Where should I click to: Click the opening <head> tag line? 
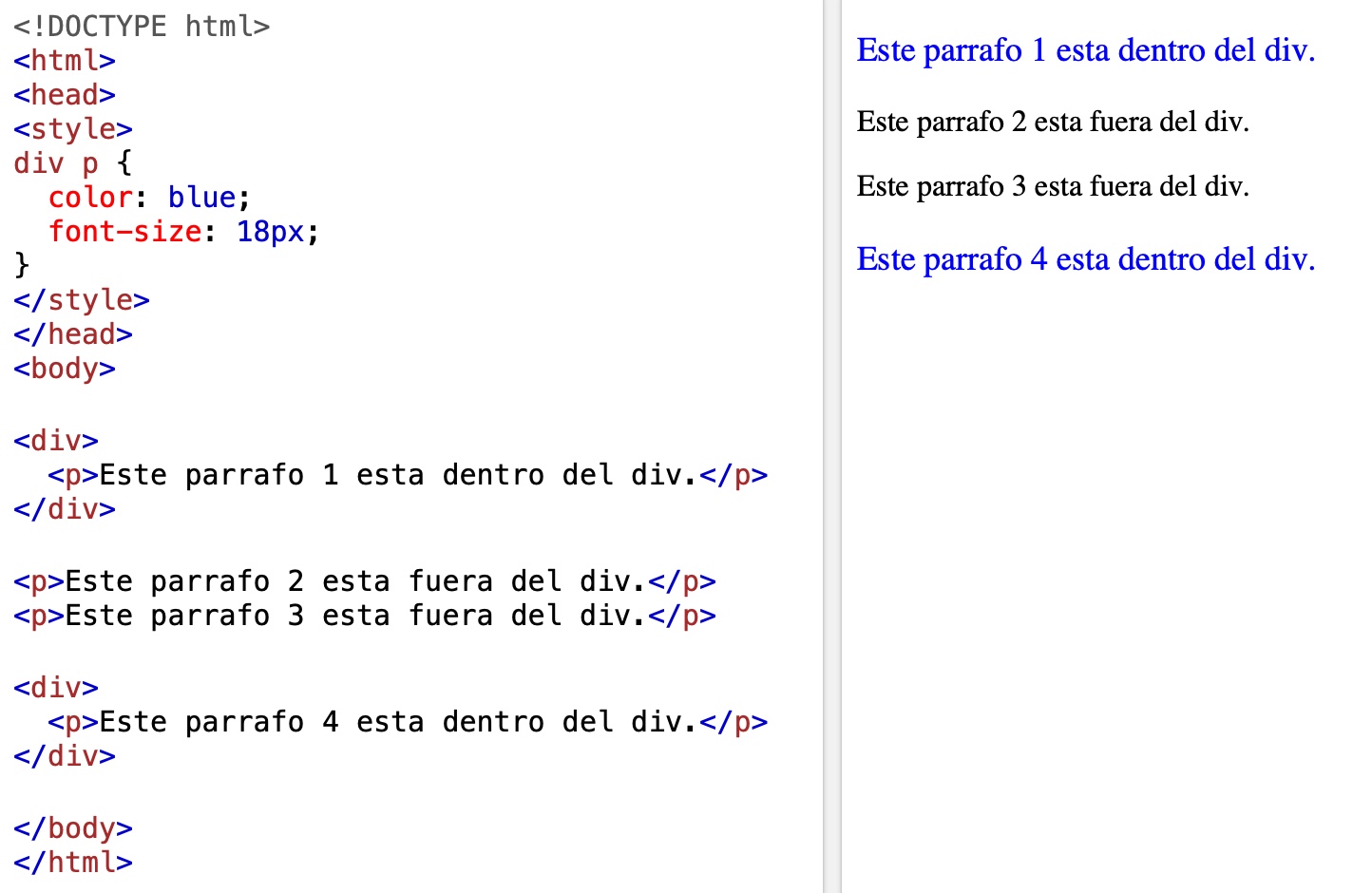pos(65,95)
